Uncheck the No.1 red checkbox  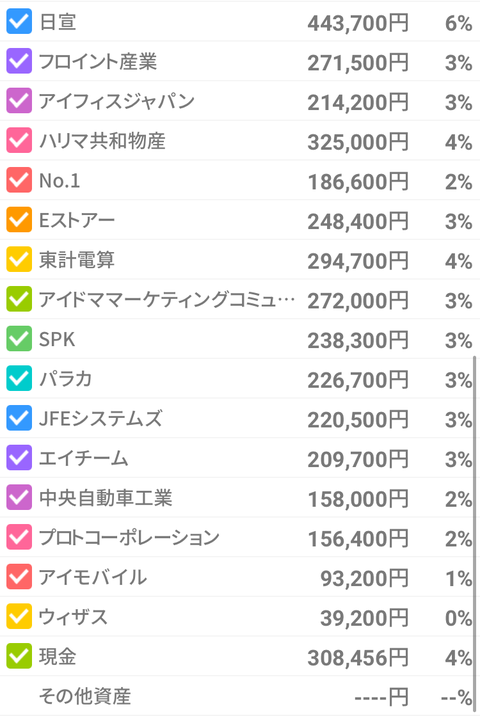19,180
